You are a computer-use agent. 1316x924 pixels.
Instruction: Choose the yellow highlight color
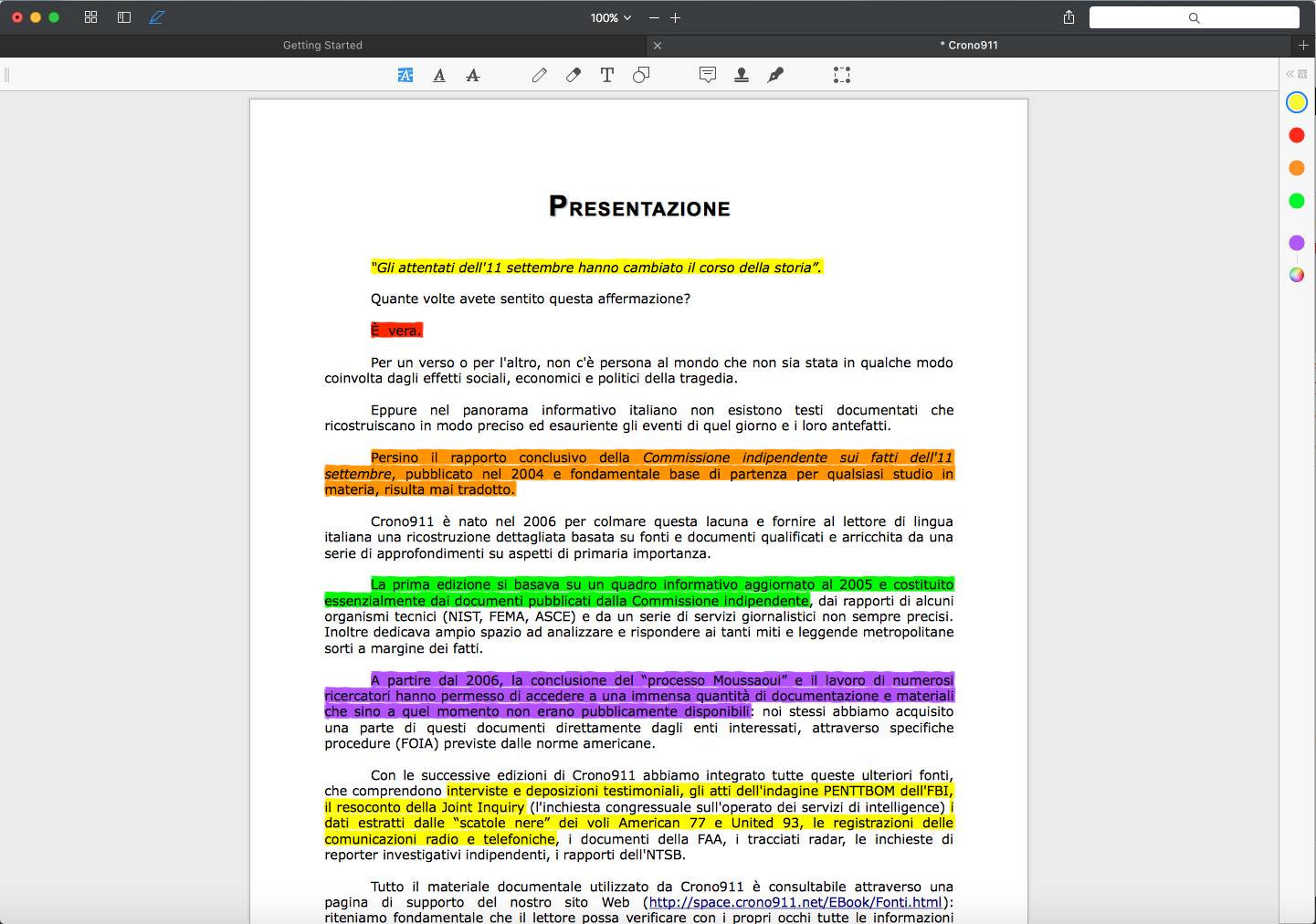tap(1297, 102)
